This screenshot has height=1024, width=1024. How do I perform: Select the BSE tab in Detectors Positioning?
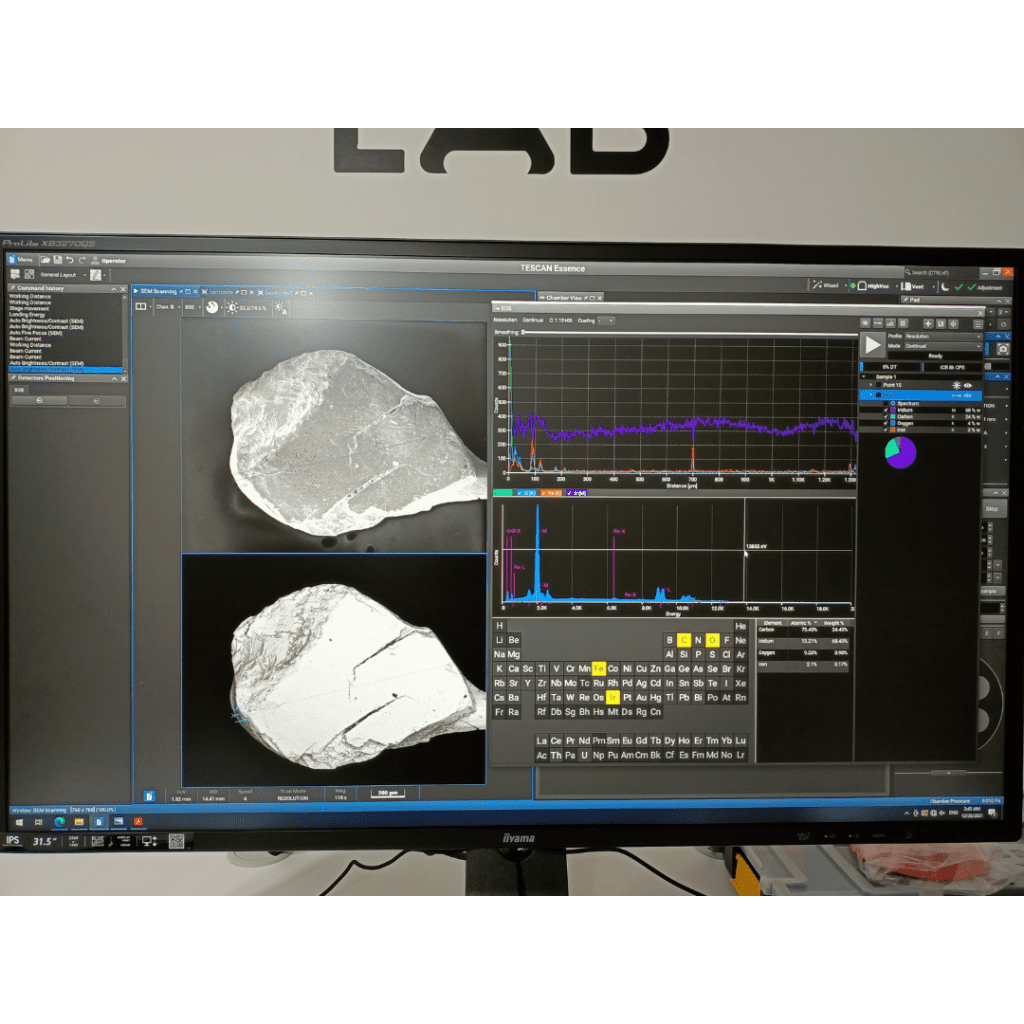coord(20,390)
